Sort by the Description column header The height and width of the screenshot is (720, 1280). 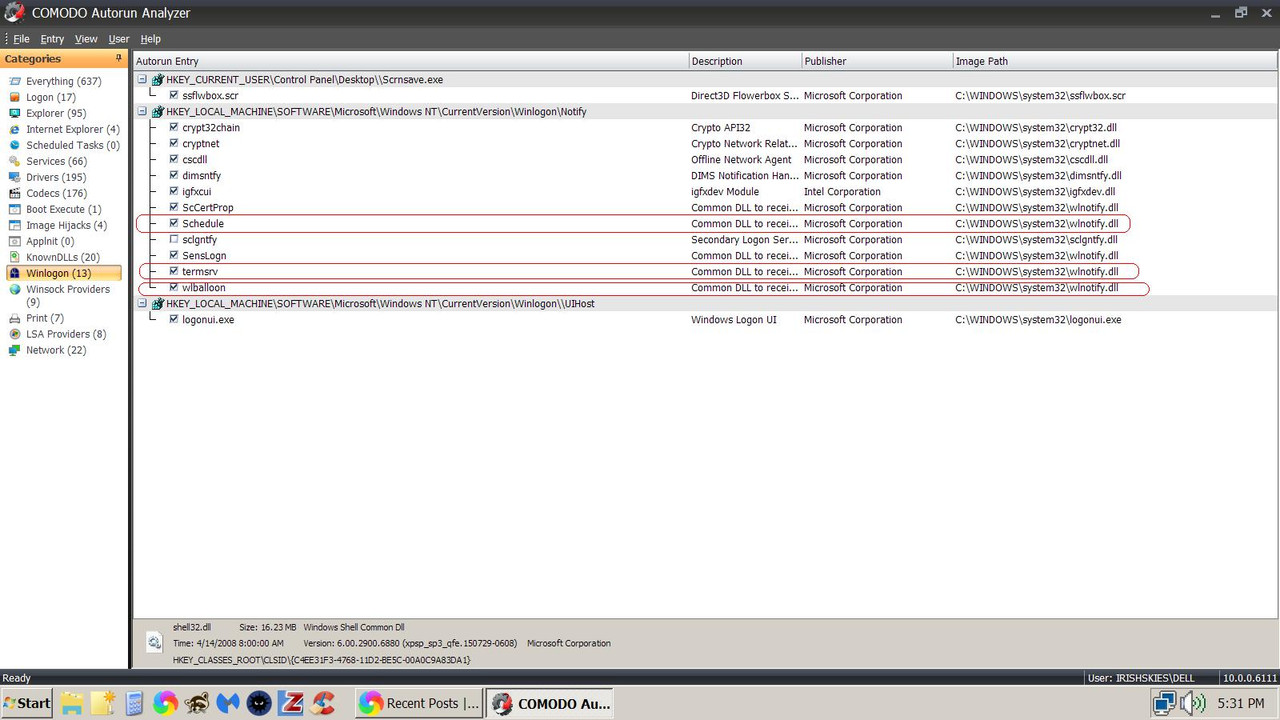745,61
